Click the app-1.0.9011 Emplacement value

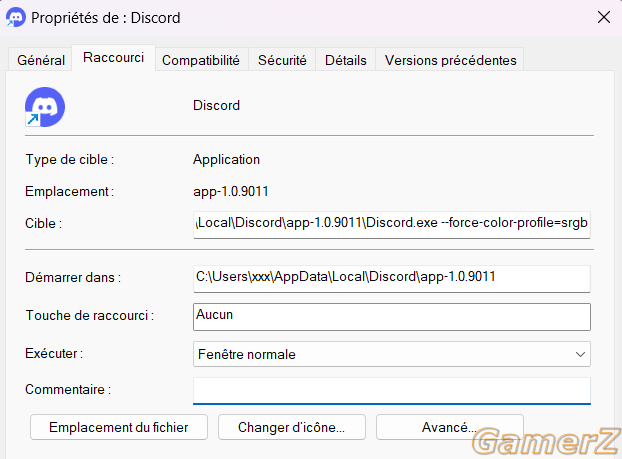pyautogui.click(x=230, y=192)
